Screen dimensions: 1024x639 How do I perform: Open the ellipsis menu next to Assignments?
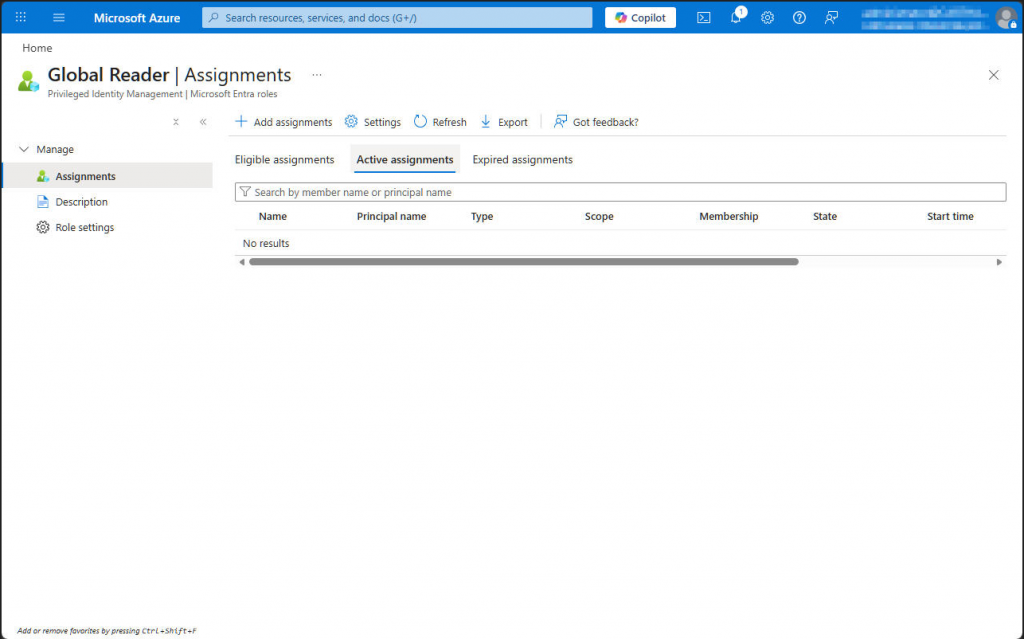(317, 74)
